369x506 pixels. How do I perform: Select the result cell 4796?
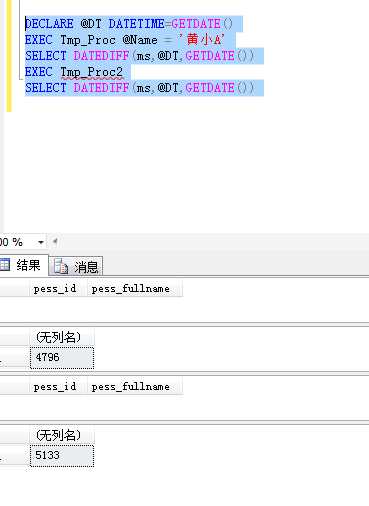click(x=62, y=358)
